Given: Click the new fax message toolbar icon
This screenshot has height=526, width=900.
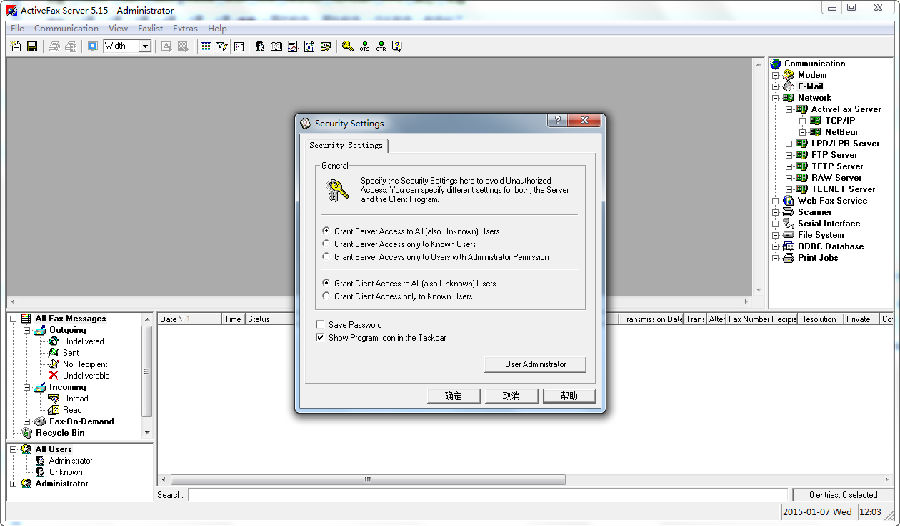Looking at the screenshot, I should point(16,47).
